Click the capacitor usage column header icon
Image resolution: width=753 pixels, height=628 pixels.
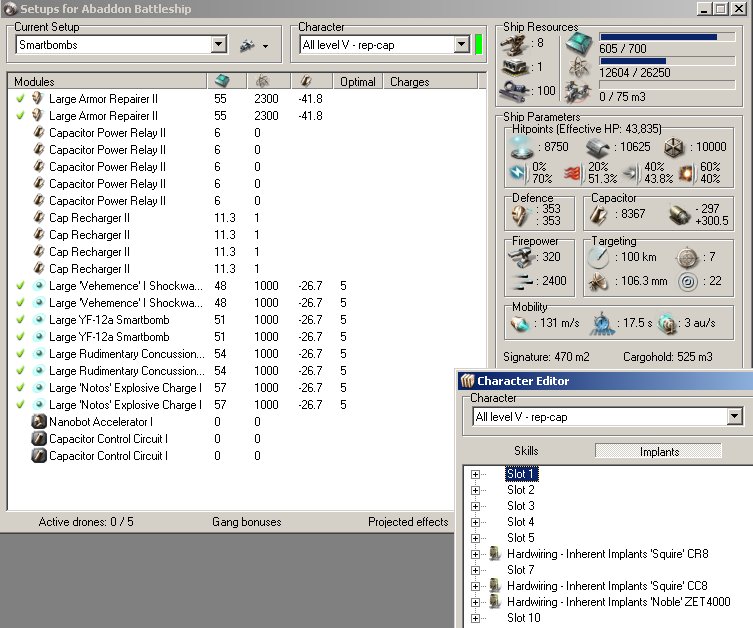point(306,81)
